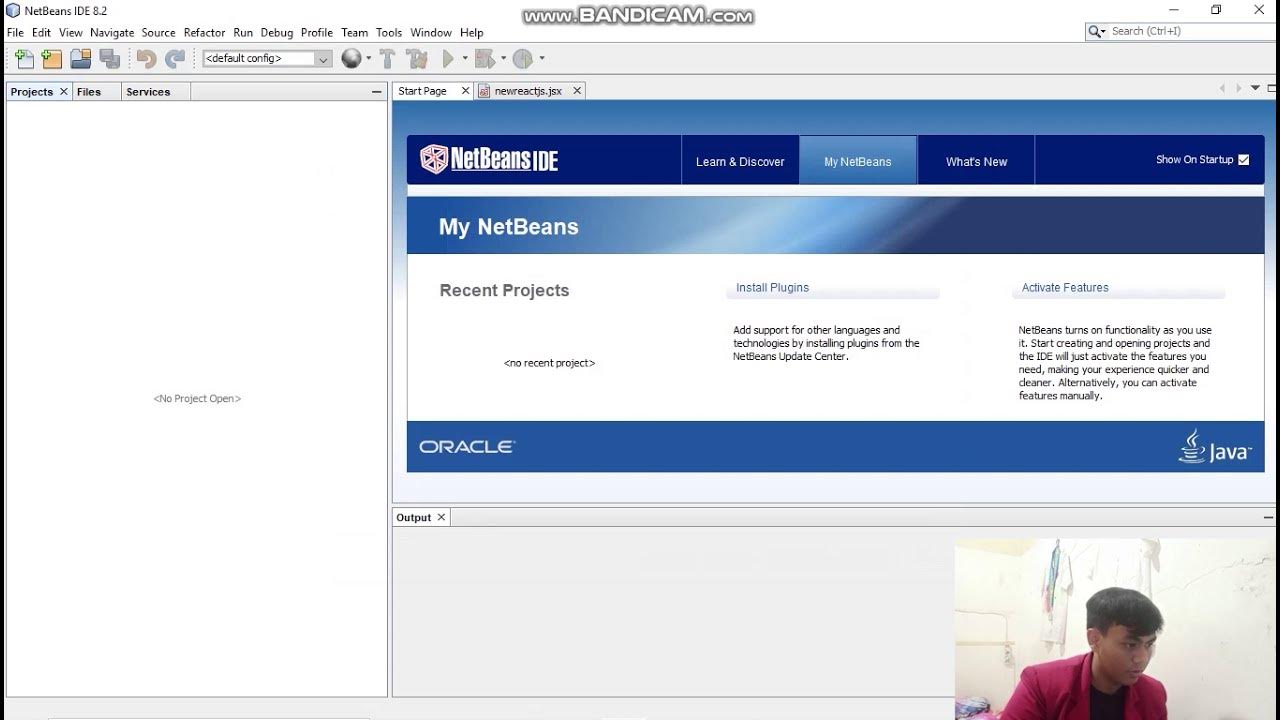Click the Install Plugins link
The height and width of the screenshot is (720, 1280).
(772, 288)
